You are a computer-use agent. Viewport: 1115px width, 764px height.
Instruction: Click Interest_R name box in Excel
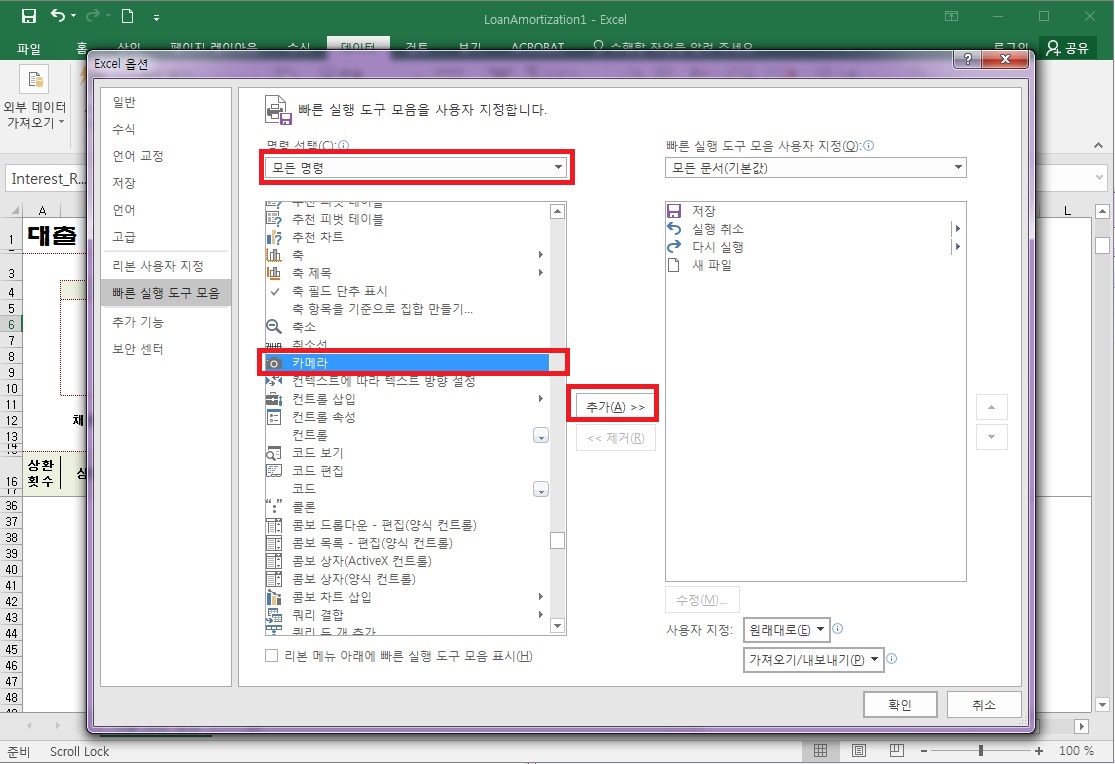[x=47, y=179]
